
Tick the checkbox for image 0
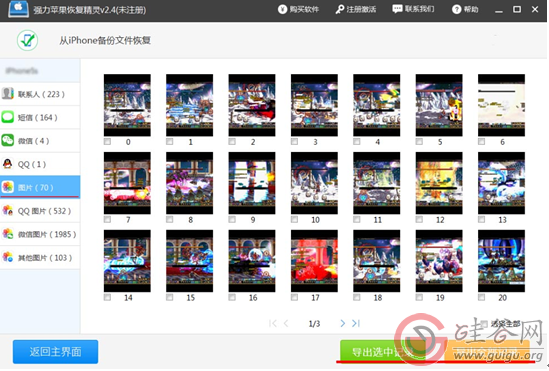(107, 141)
